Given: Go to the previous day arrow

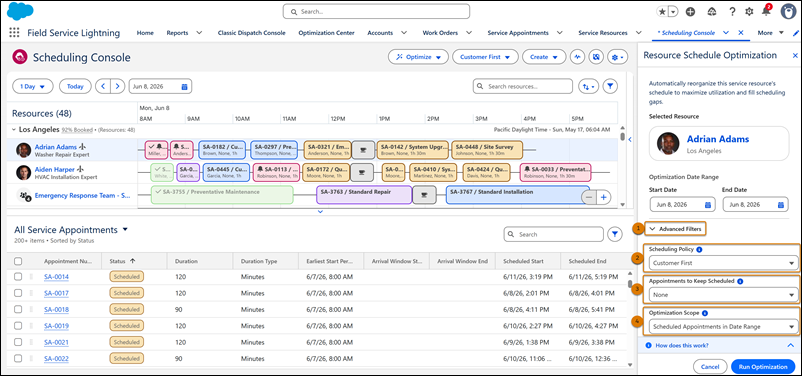Looking at the screenshot, I should (x=103, y=86).
